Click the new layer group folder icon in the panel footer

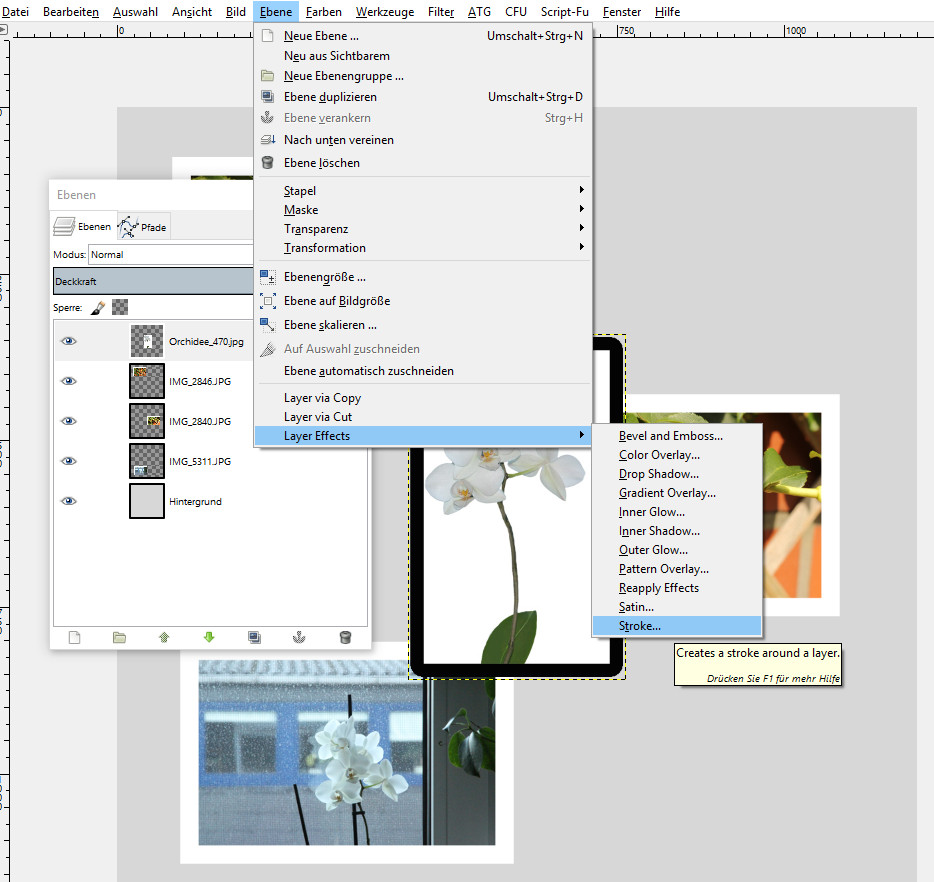click(x=119, y=638)
